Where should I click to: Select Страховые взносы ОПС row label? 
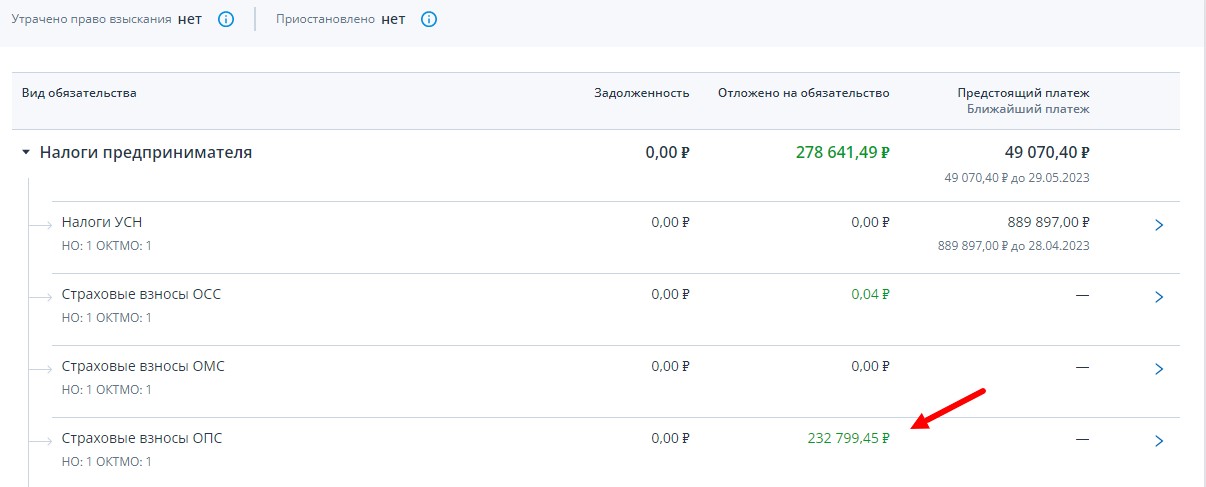(x=142, y=438)
